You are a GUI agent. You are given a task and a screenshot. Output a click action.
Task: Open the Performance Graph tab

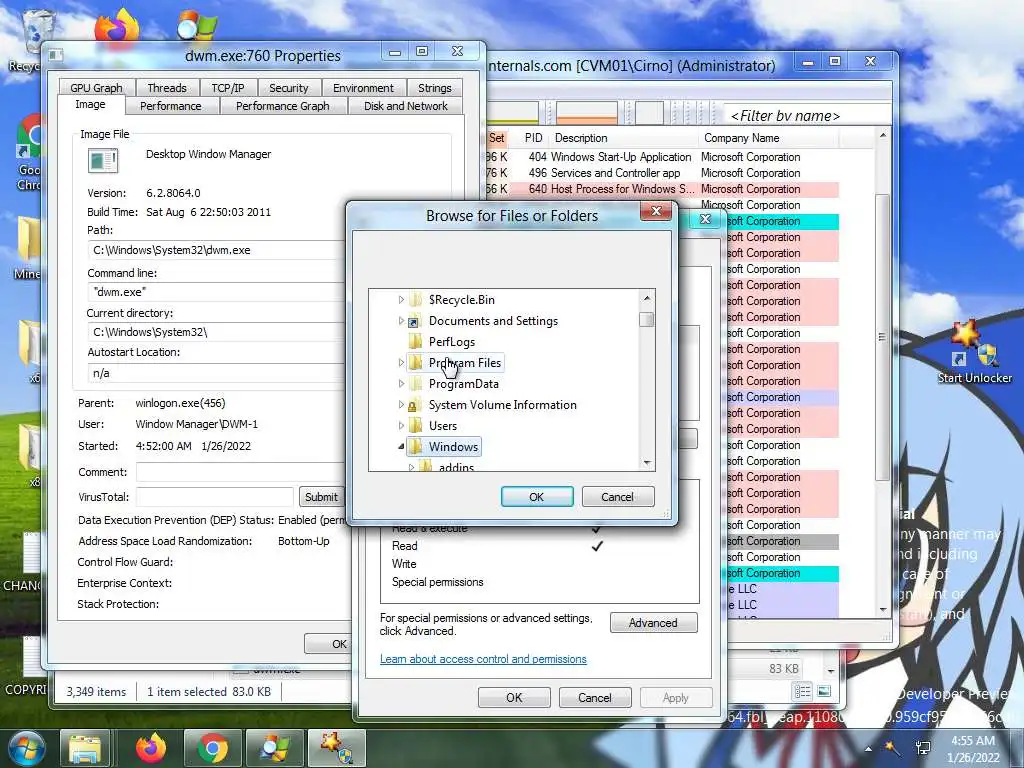(282, 106)
